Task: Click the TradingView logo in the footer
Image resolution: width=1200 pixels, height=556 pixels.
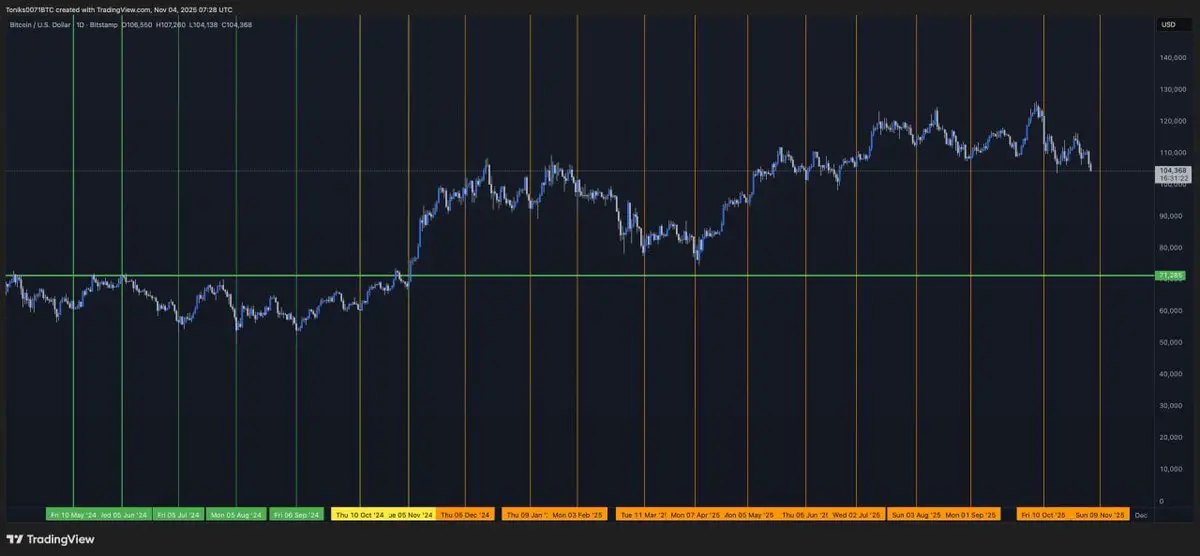Action: (50, 539)
